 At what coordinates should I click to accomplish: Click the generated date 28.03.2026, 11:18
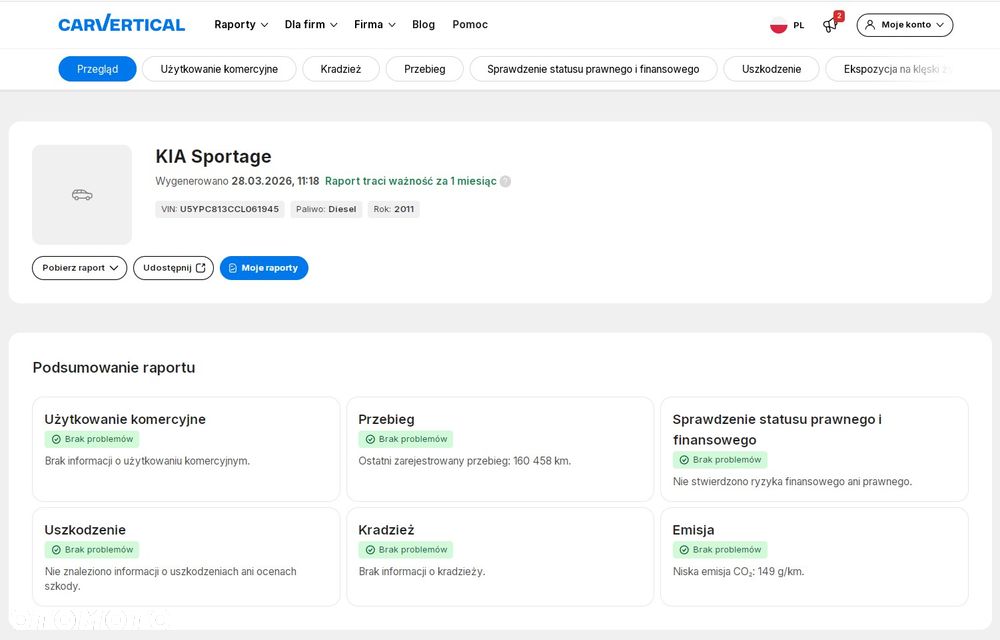tap(275, 181)
